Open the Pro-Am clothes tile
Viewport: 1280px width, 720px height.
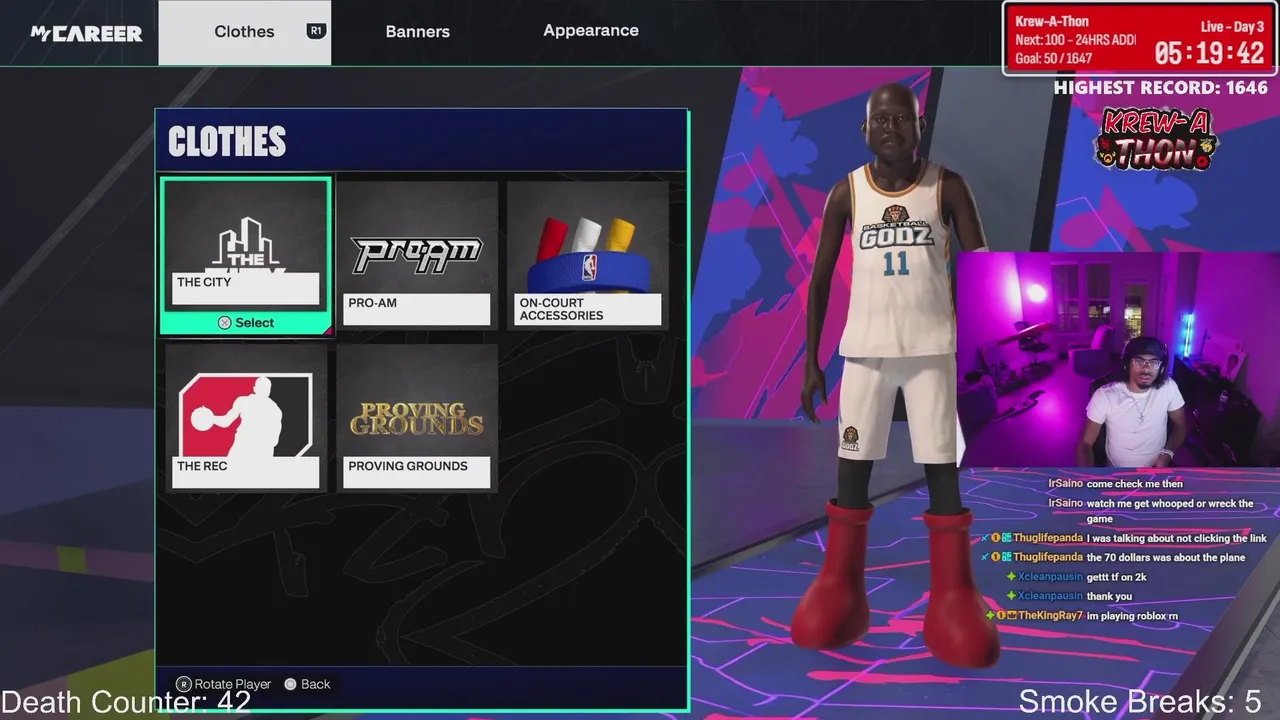pyautogui.click(x=417, y=254)
